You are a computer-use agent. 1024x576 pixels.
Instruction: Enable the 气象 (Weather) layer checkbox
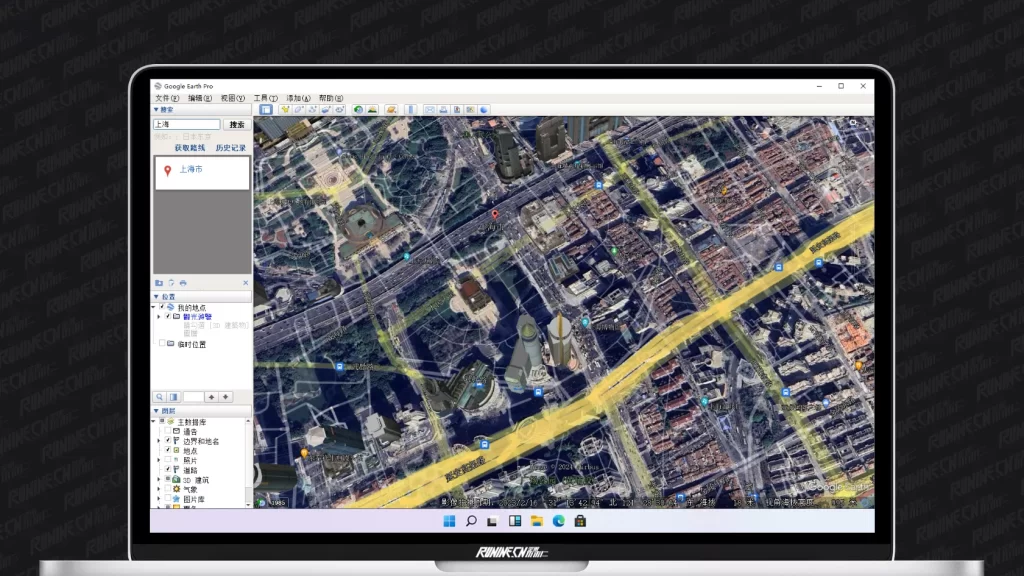(x=168, y=490)
